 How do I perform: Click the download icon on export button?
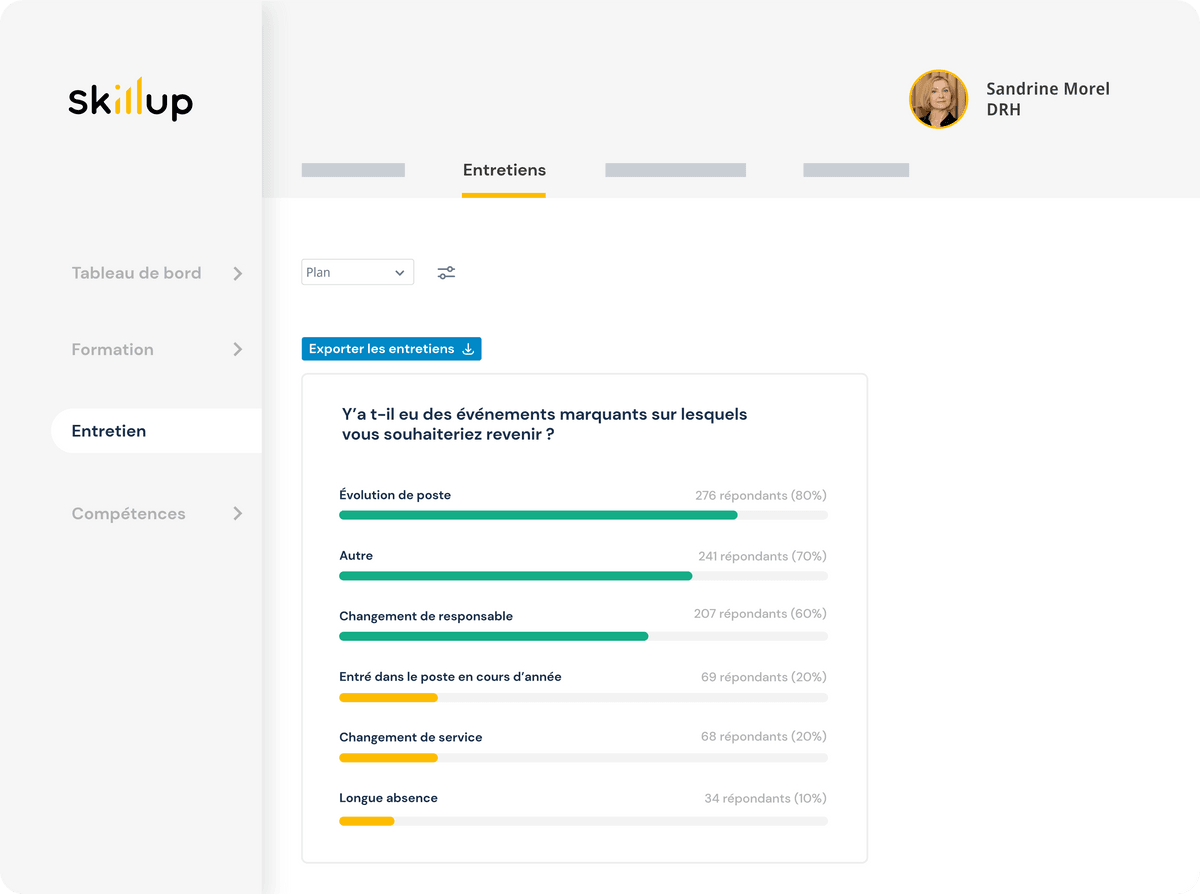pyautogui.click(x=467, y=349)
